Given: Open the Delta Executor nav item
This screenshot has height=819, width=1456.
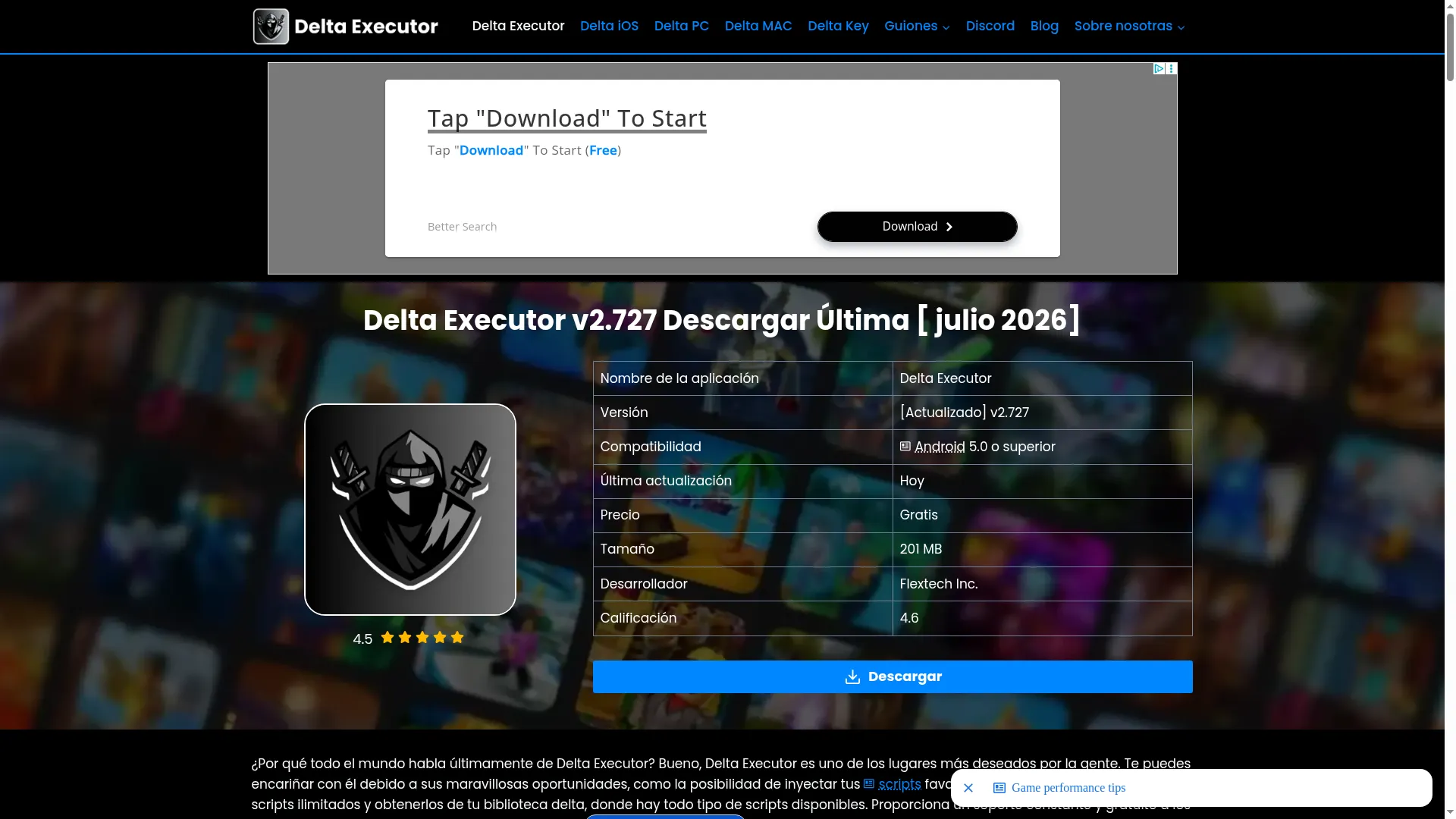Looking at the screenshot, I should point(518,26).
